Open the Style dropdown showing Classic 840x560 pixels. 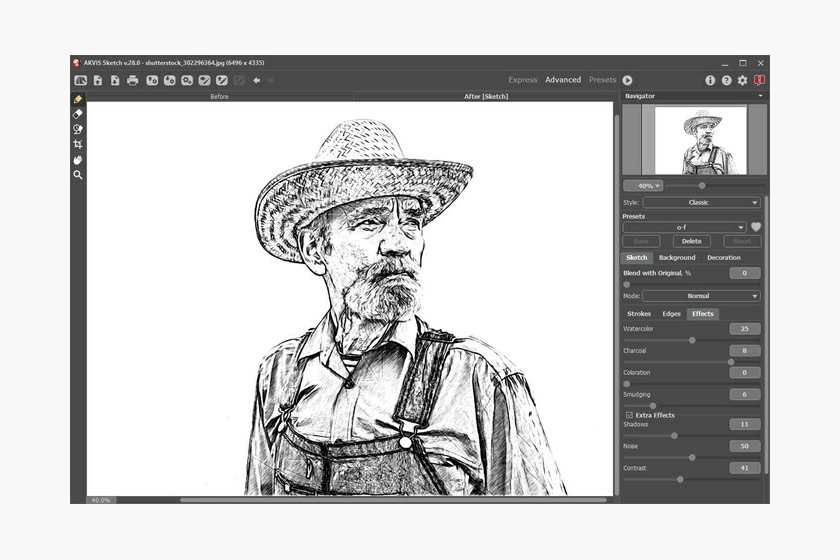(701, 203)
